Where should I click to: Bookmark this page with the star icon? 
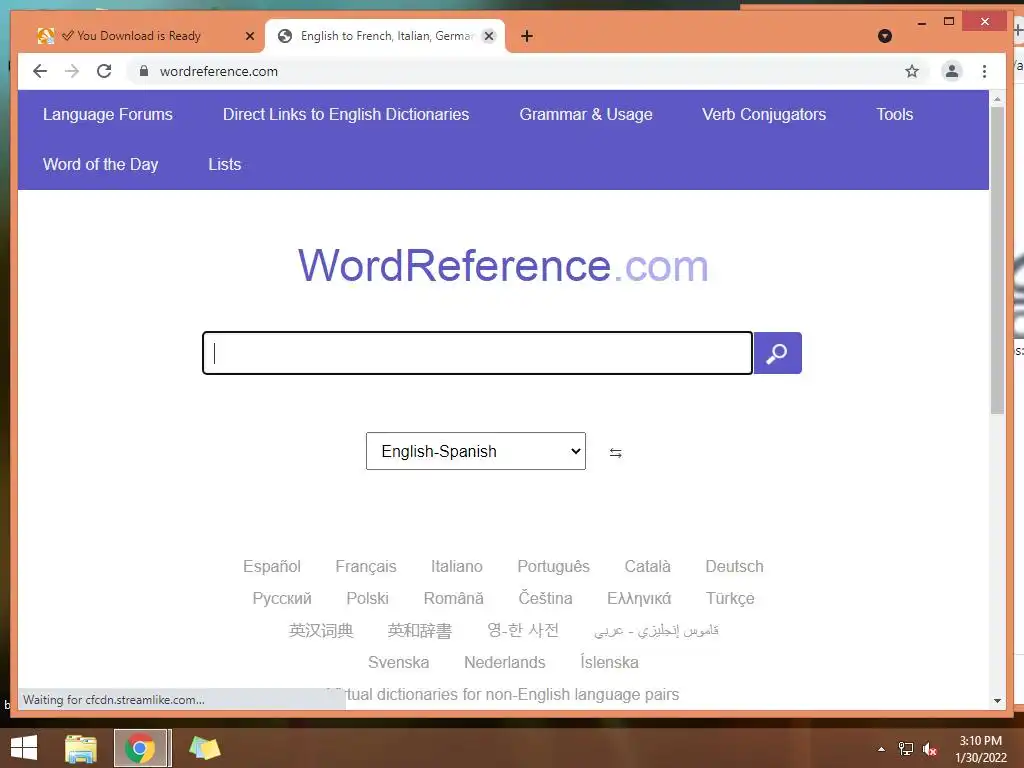click(912, 71)
